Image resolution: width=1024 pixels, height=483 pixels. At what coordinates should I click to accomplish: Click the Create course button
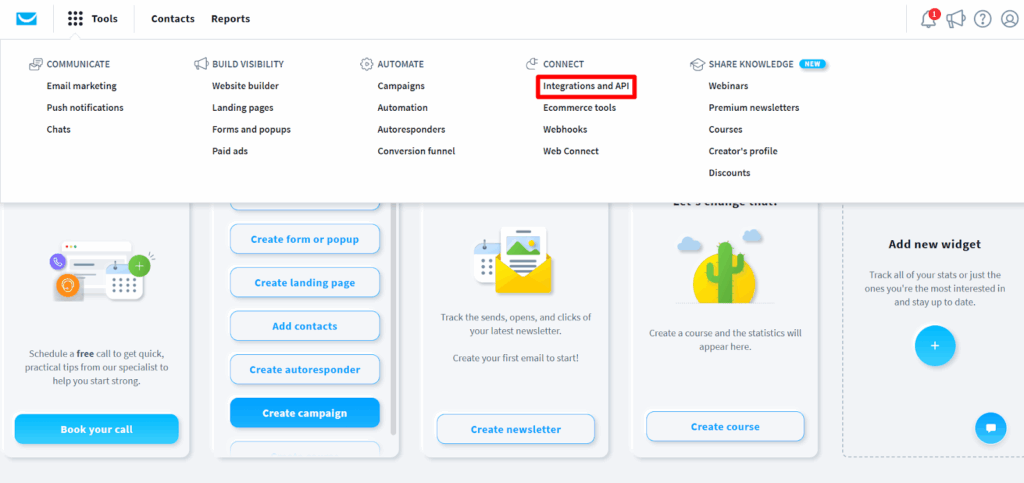pyautogui.click(x=726, y=426)
